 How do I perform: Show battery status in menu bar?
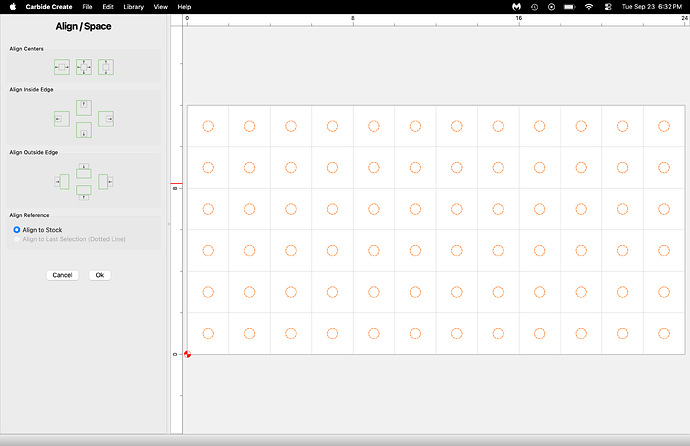(570, 7)
